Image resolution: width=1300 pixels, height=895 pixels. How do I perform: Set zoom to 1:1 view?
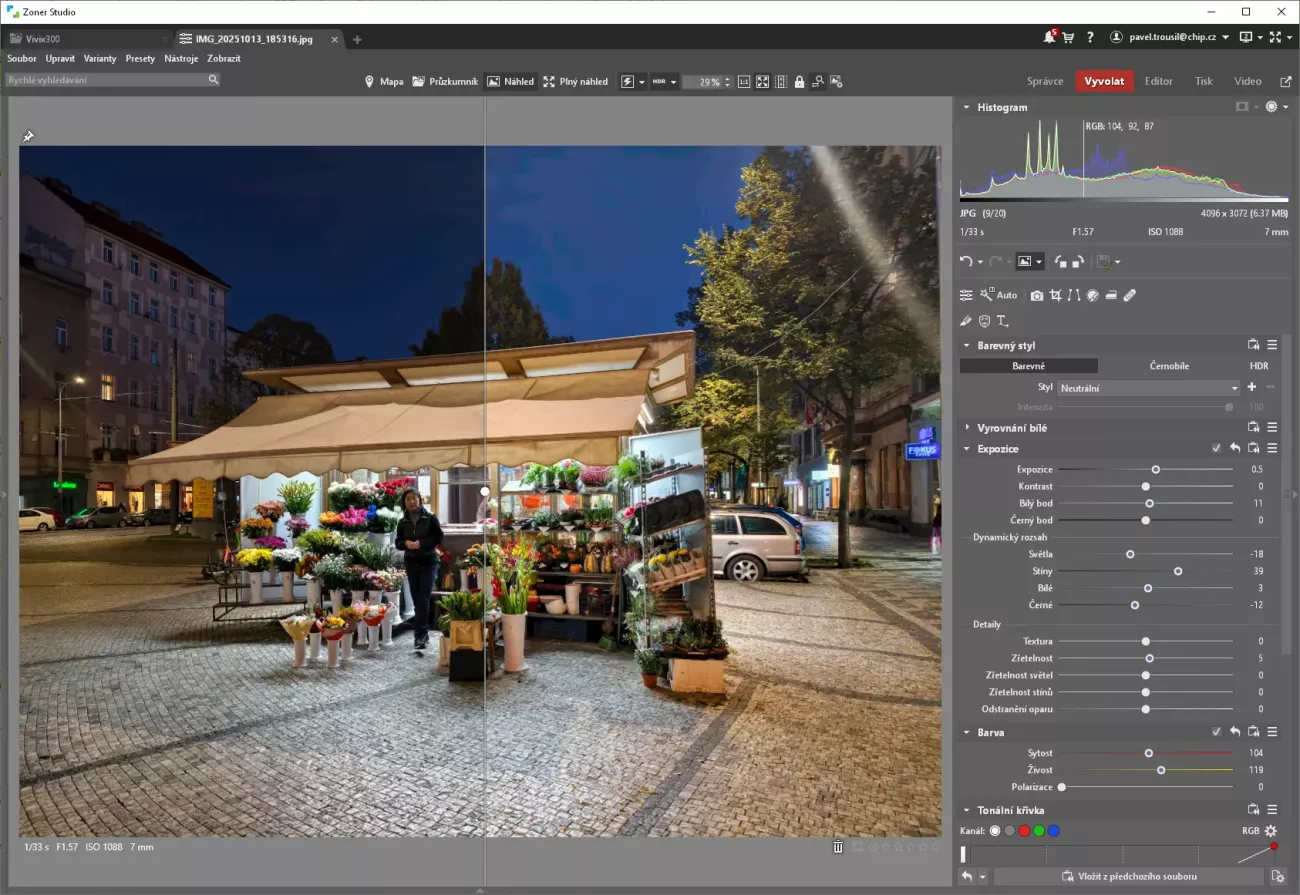tap(744, 82)
